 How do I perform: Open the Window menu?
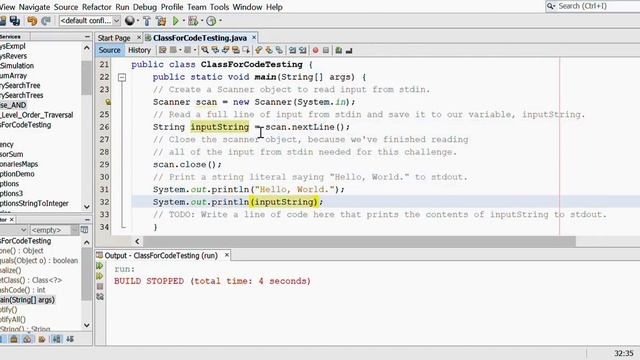[247, 7]
